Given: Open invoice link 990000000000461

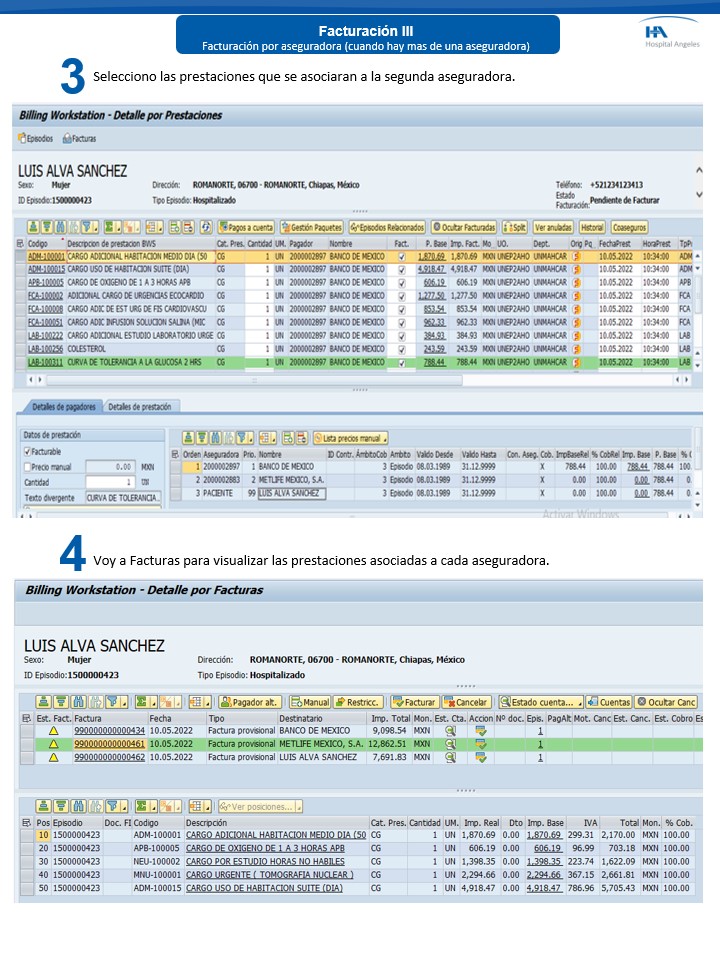Looking at the screenshot, I should (x=109, y=744).
